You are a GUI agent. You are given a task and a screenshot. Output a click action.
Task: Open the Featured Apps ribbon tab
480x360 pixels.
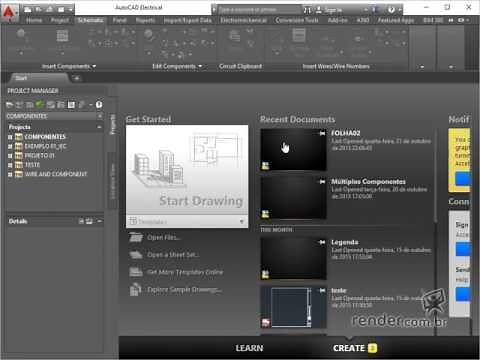[x=396, y=20]
